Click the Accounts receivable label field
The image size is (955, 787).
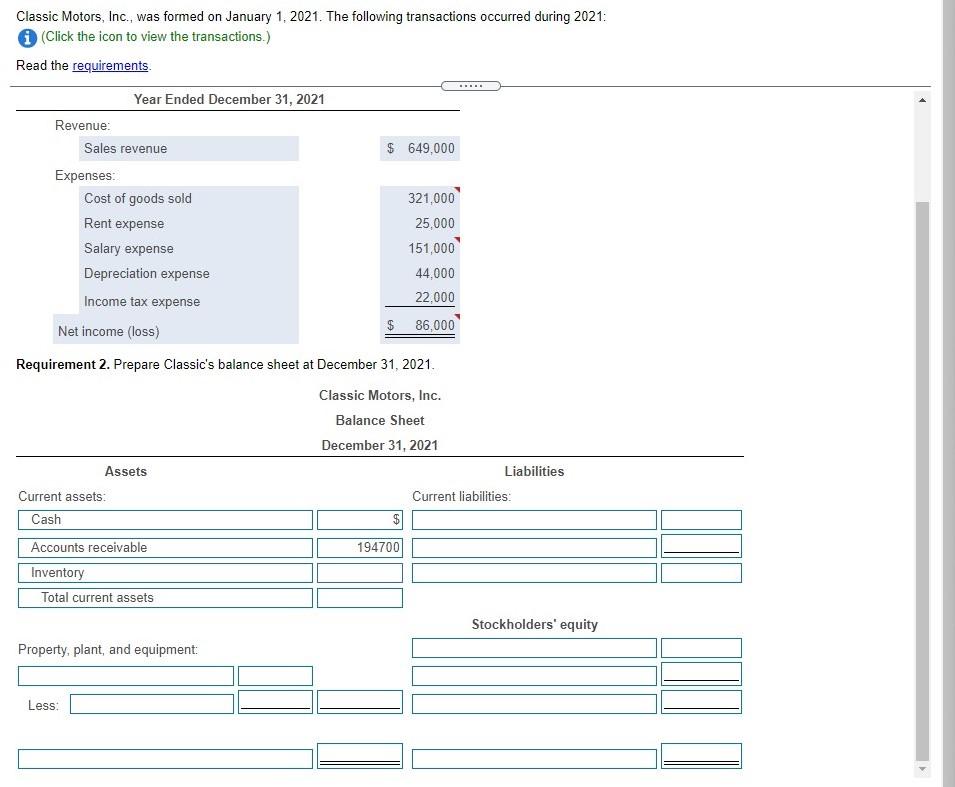(x=165, y=548)
